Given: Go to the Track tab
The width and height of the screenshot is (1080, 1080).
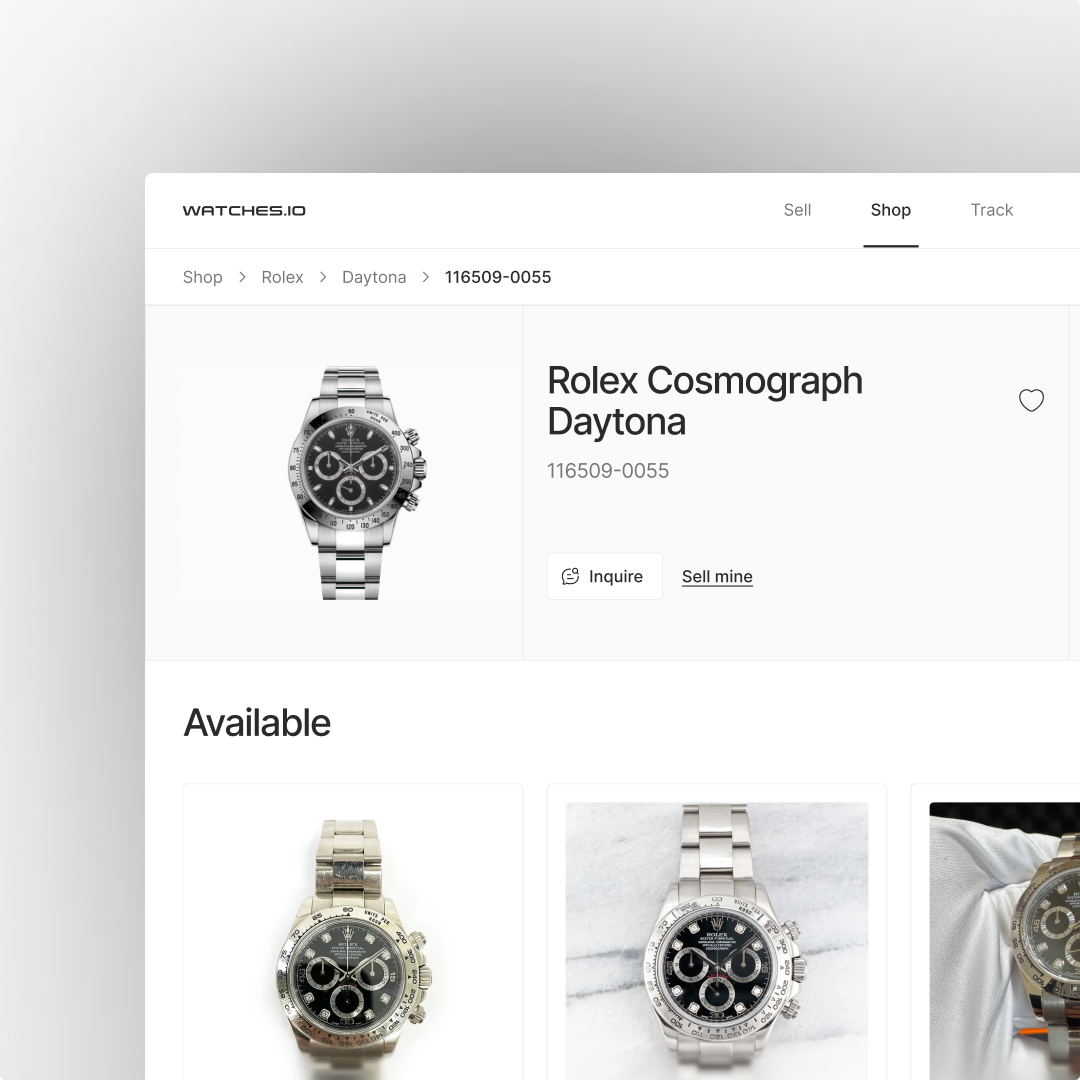Looking at the screenshot, I should (991, 210).
